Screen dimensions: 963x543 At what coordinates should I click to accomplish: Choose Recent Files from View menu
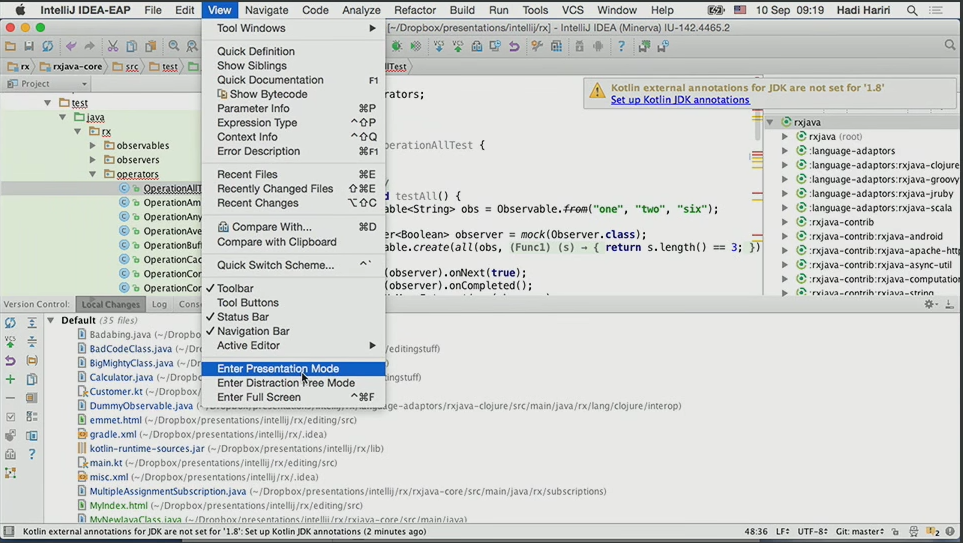coord(294,174)
